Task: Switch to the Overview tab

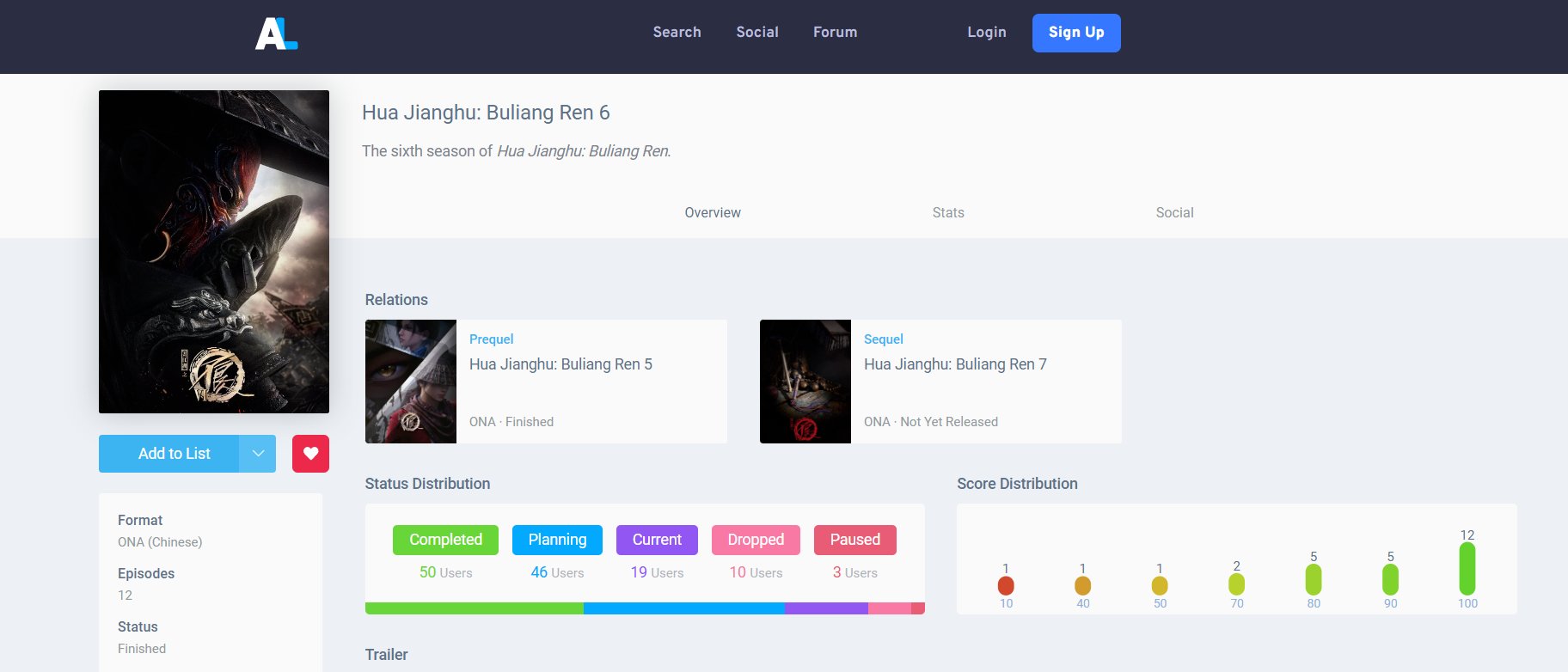Action: 713,212
